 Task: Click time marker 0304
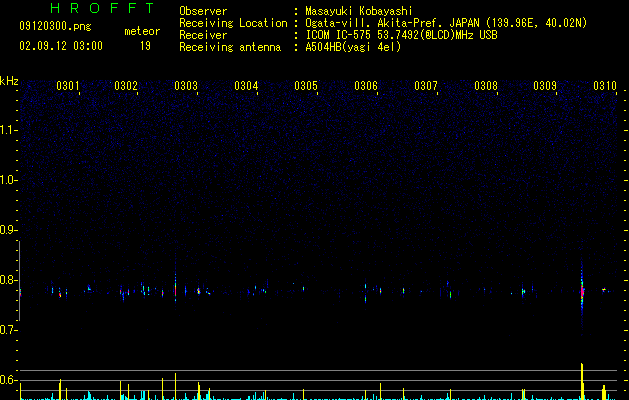246,86
